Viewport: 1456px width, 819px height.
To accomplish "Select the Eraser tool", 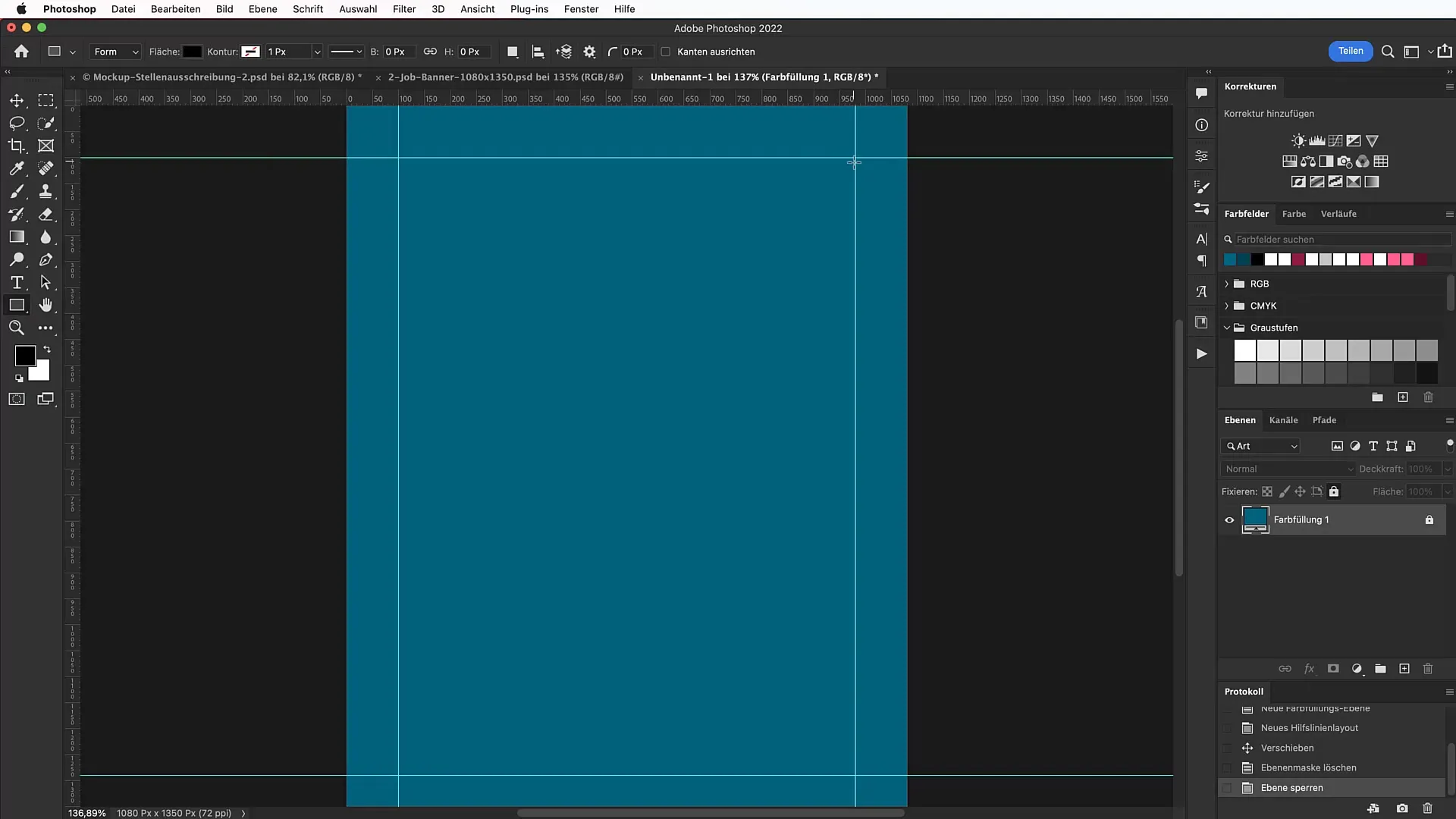I will 46,214.
